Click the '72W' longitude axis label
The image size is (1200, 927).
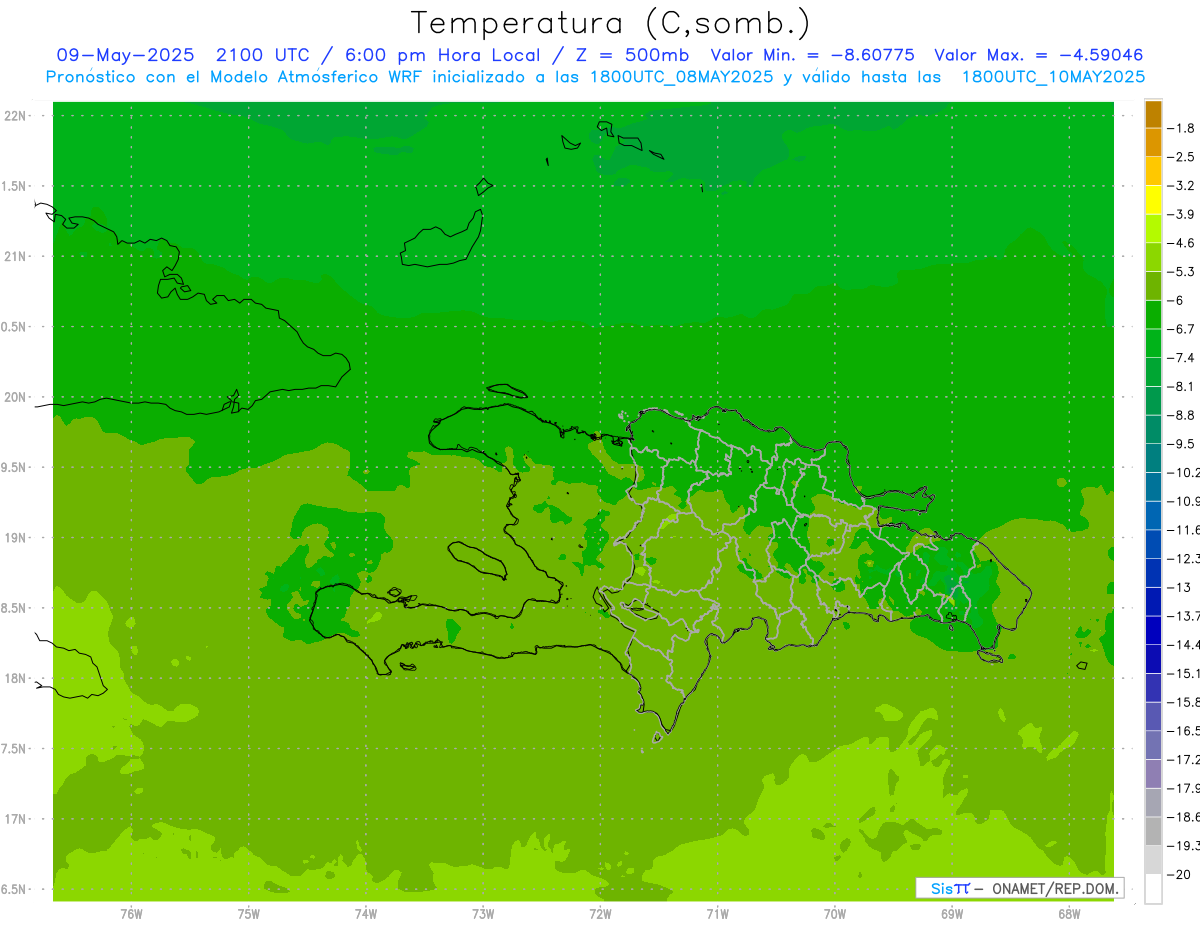click(600, 913)
